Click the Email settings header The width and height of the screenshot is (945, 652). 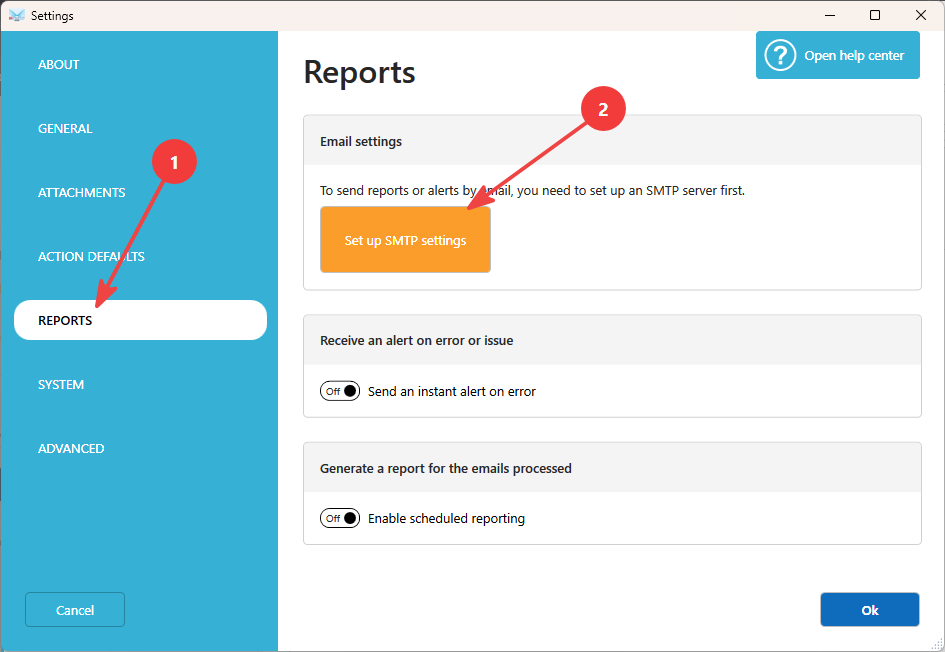[x=612, y=141]
